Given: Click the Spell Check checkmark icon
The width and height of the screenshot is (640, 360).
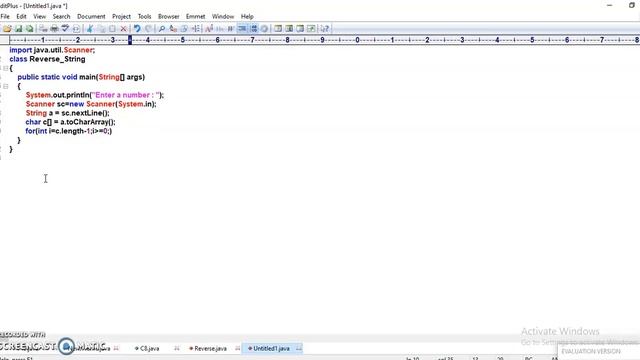Looking at the screenshot, I should click(65, 29).
